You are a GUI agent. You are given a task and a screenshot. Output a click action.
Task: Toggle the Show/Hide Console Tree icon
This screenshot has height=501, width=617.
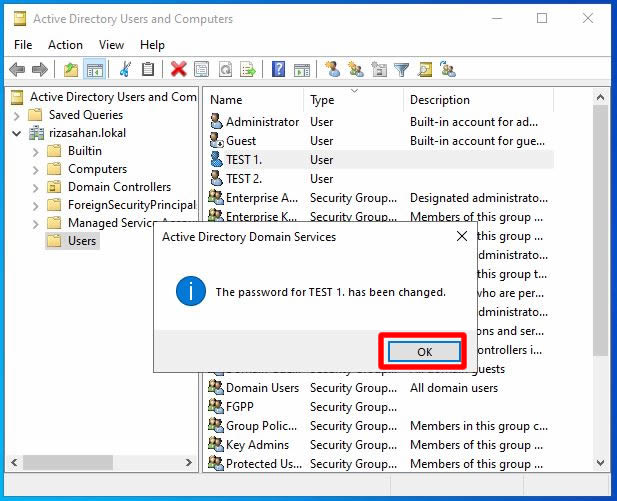(95, 70)
